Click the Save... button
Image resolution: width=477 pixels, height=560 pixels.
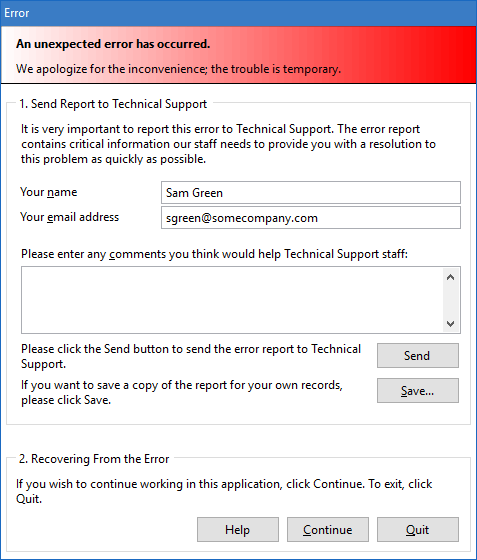pyautogui.click(x=418, y=390)
